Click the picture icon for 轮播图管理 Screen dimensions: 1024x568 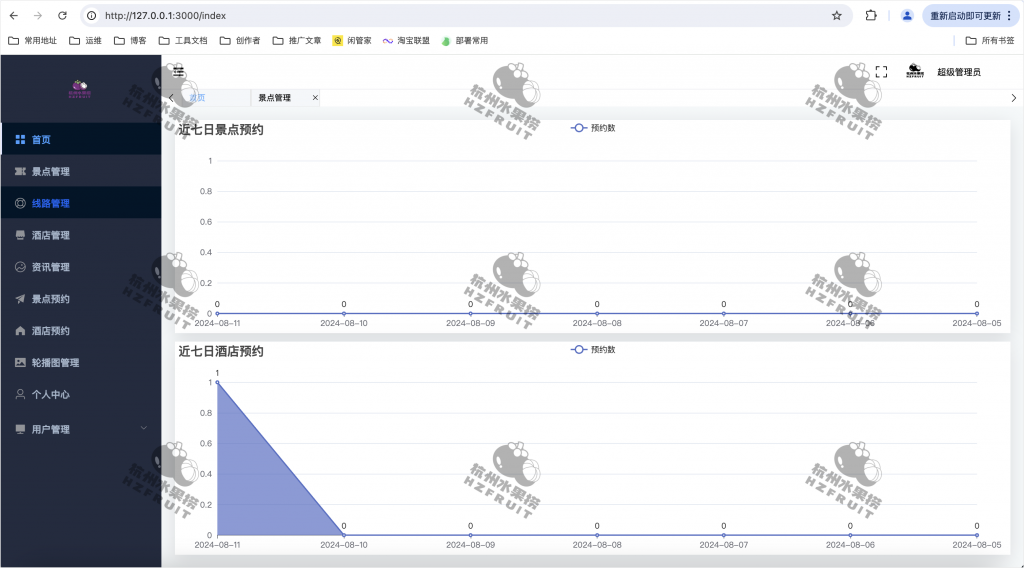coord(20,363)
